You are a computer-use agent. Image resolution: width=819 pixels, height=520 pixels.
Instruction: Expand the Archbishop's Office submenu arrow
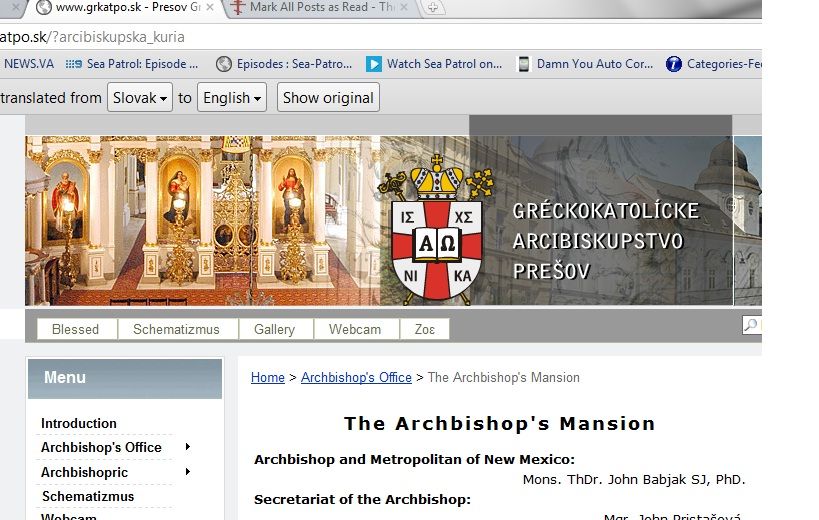coord(188,447)
